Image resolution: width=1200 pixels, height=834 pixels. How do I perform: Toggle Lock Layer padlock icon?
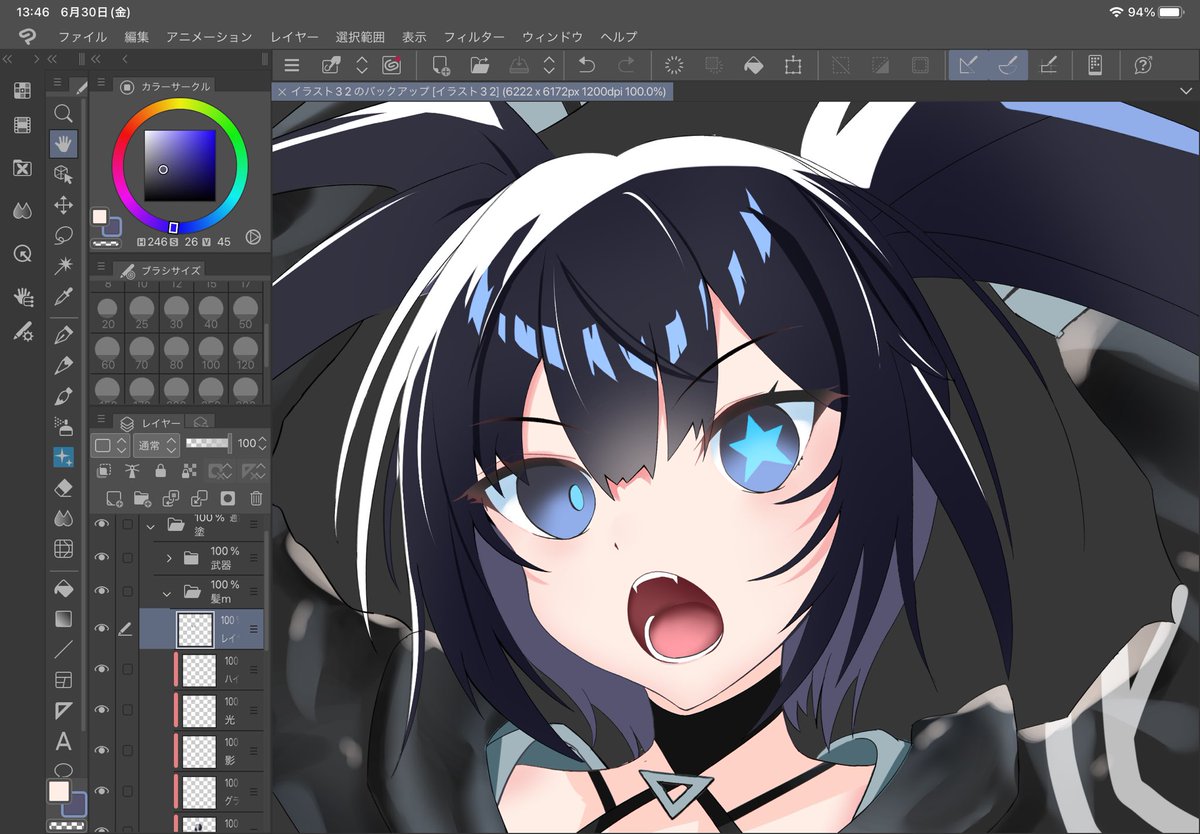pos(160,471)
